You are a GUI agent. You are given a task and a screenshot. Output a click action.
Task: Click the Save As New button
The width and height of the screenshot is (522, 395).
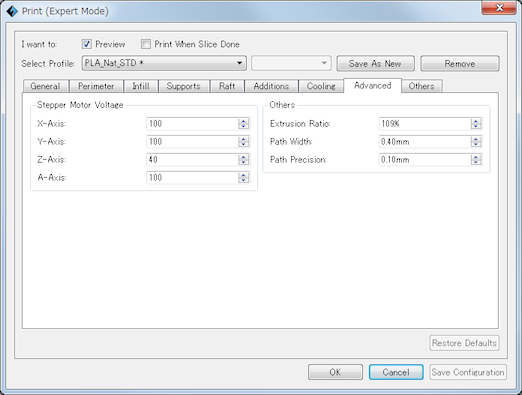[x=375, y=63]
